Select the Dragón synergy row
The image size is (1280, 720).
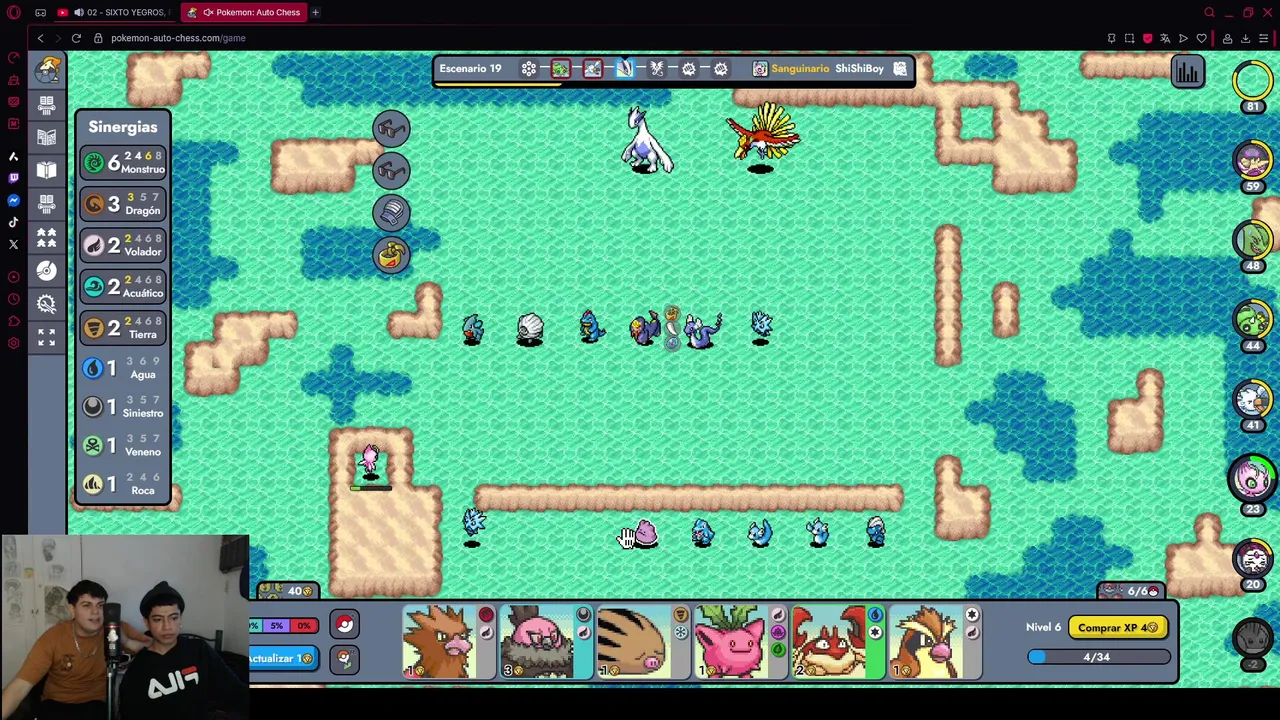(x=123, y=204)
